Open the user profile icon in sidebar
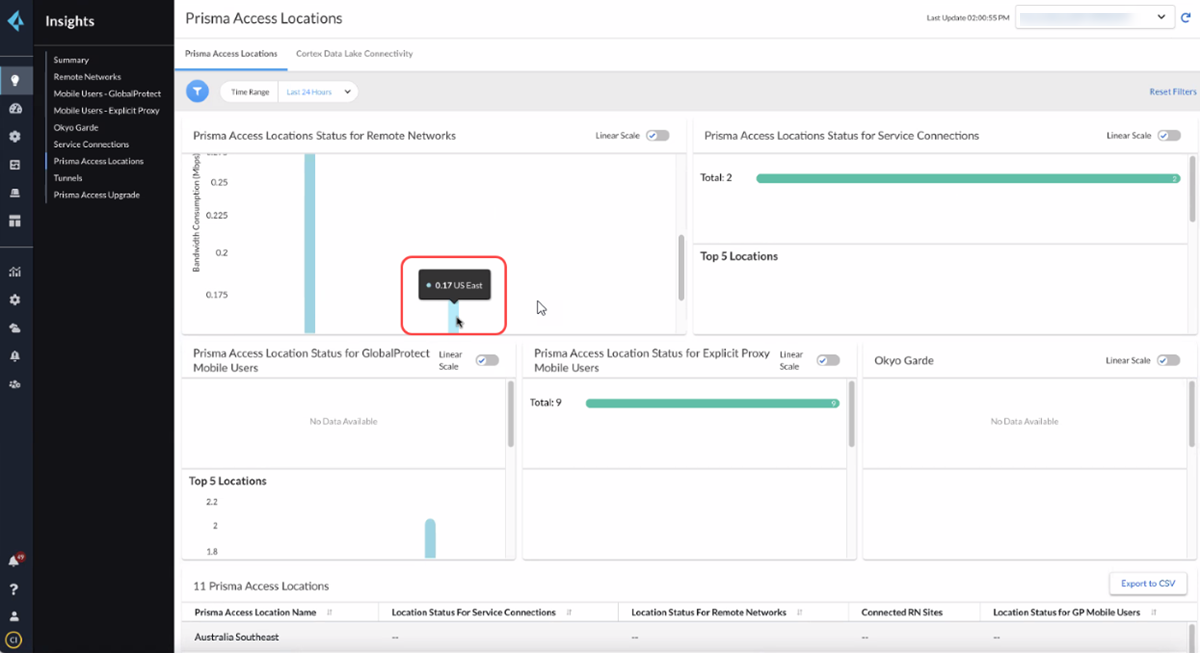1200x653 pixels. (x=15, y=616)
